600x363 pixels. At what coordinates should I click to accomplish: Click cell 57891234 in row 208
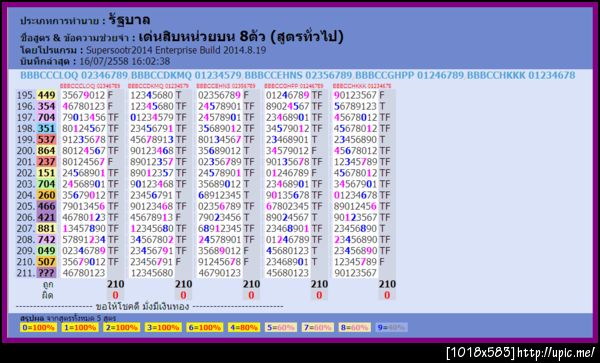84,239
